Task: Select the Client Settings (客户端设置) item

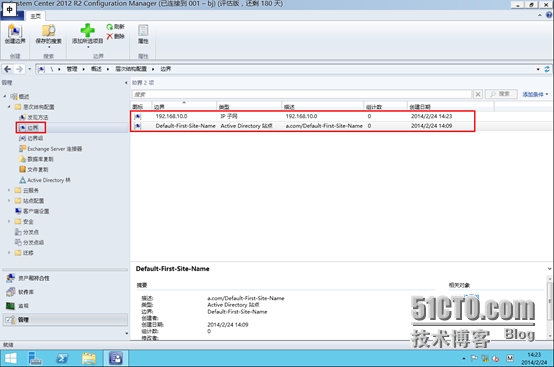Action: (32, 211)
